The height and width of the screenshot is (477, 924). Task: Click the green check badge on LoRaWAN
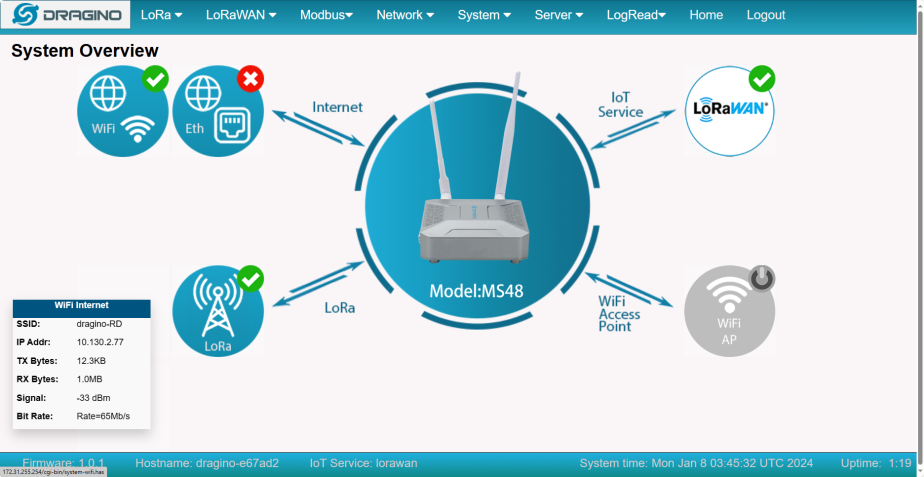pos(762,79)
